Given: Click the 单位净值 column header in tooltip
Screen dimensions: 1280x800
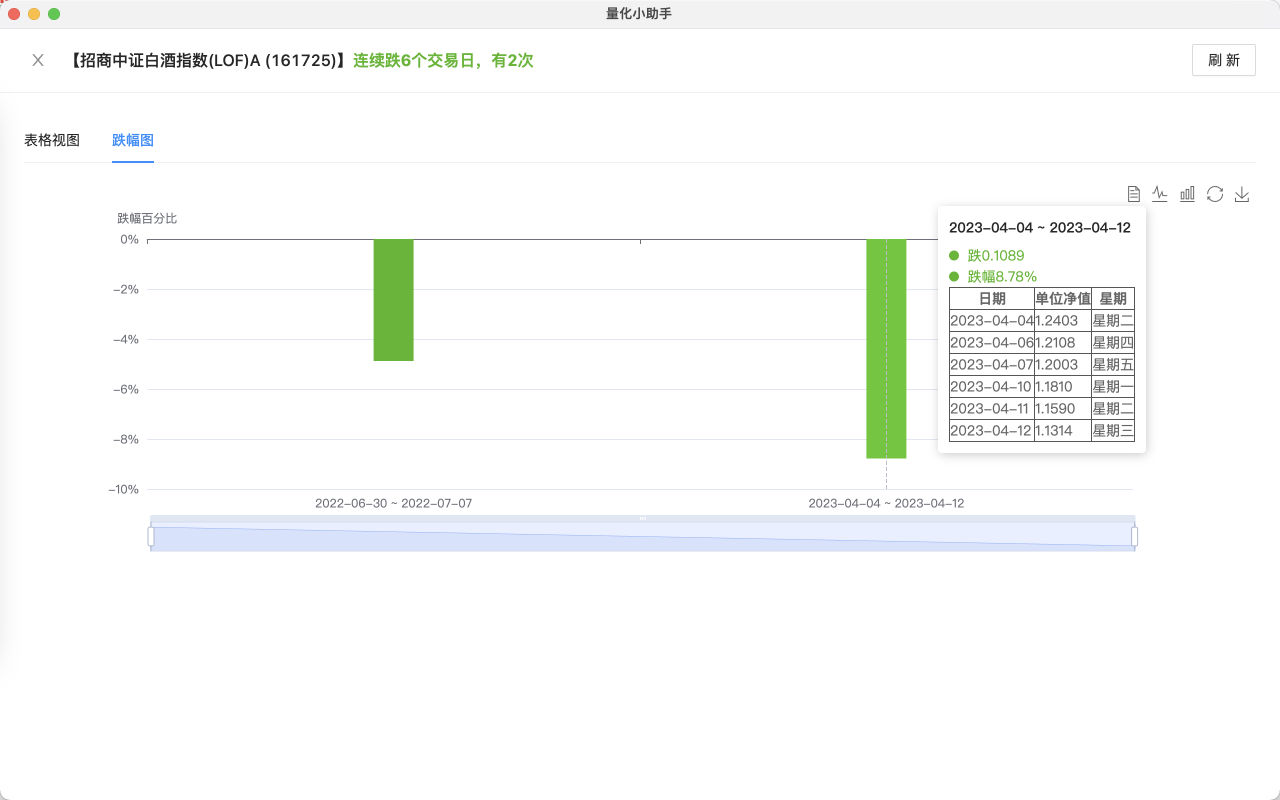Looking at the screenshot, I should coord(1063,299).
